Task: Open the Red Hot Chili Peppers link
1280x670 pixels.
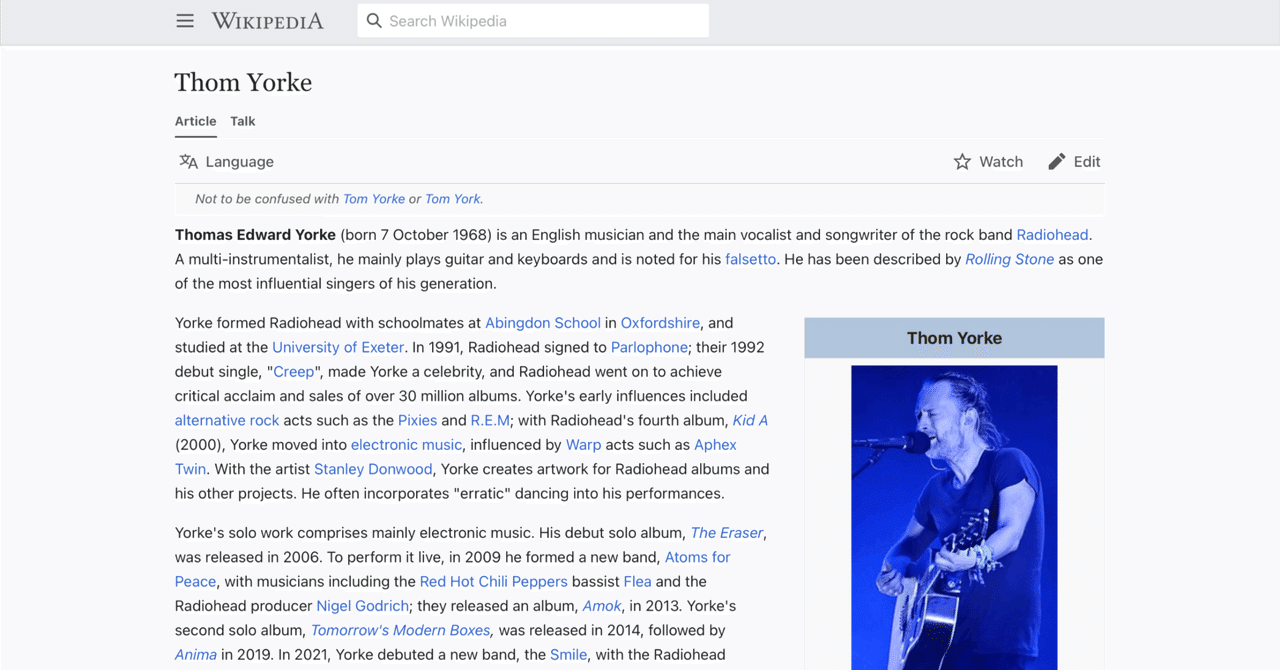Action: 493,581
